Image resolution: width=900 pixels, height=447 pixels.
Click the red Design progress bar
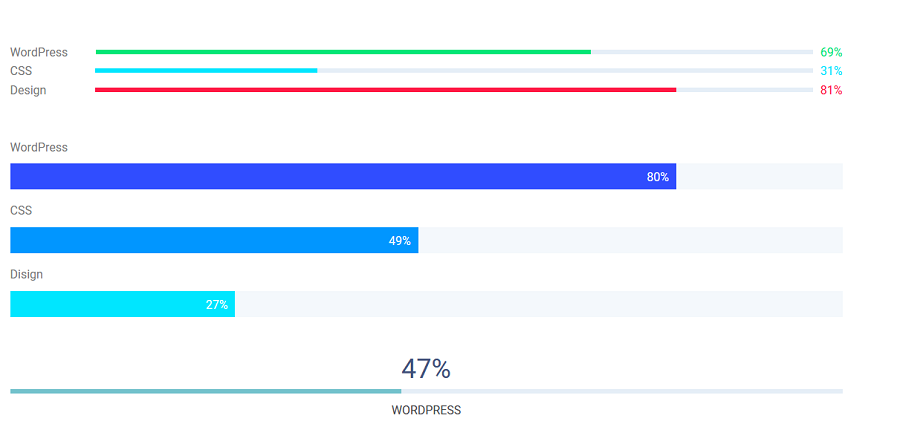[x=385, y=90]
